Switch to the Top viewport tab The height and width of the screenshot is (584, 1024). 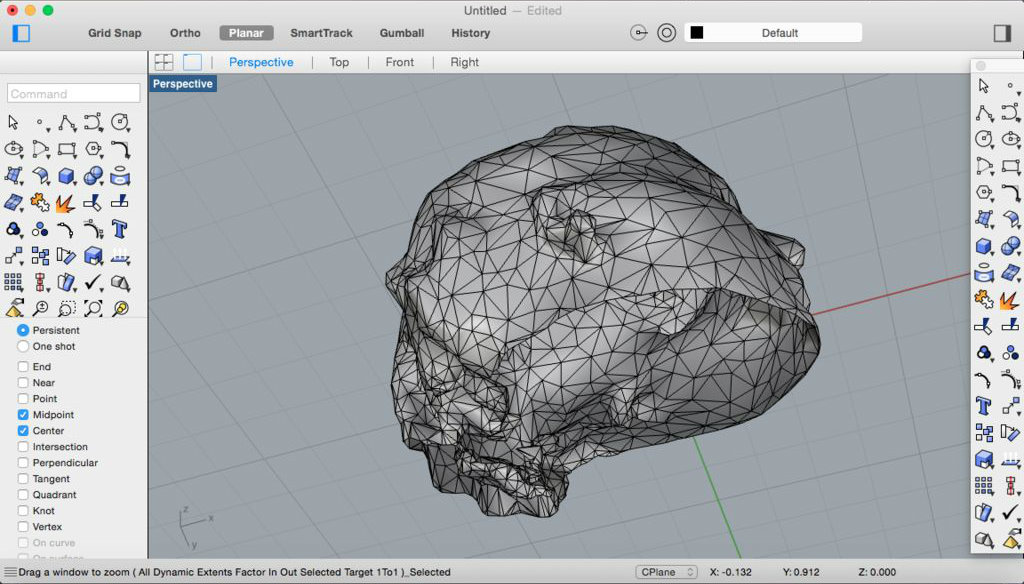339,62
